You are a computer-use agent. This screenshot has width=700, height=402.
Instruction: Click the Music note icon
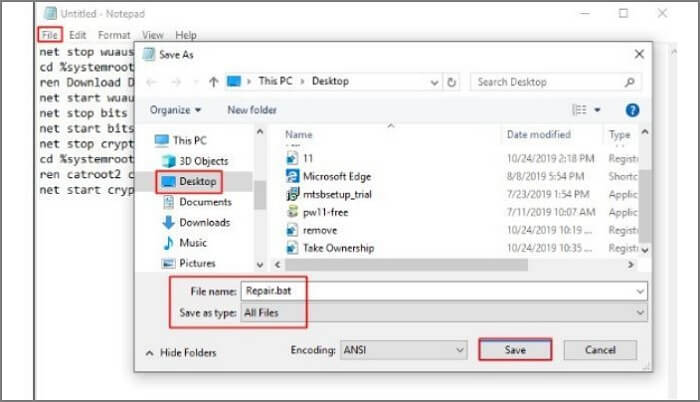tap(168, 243)
